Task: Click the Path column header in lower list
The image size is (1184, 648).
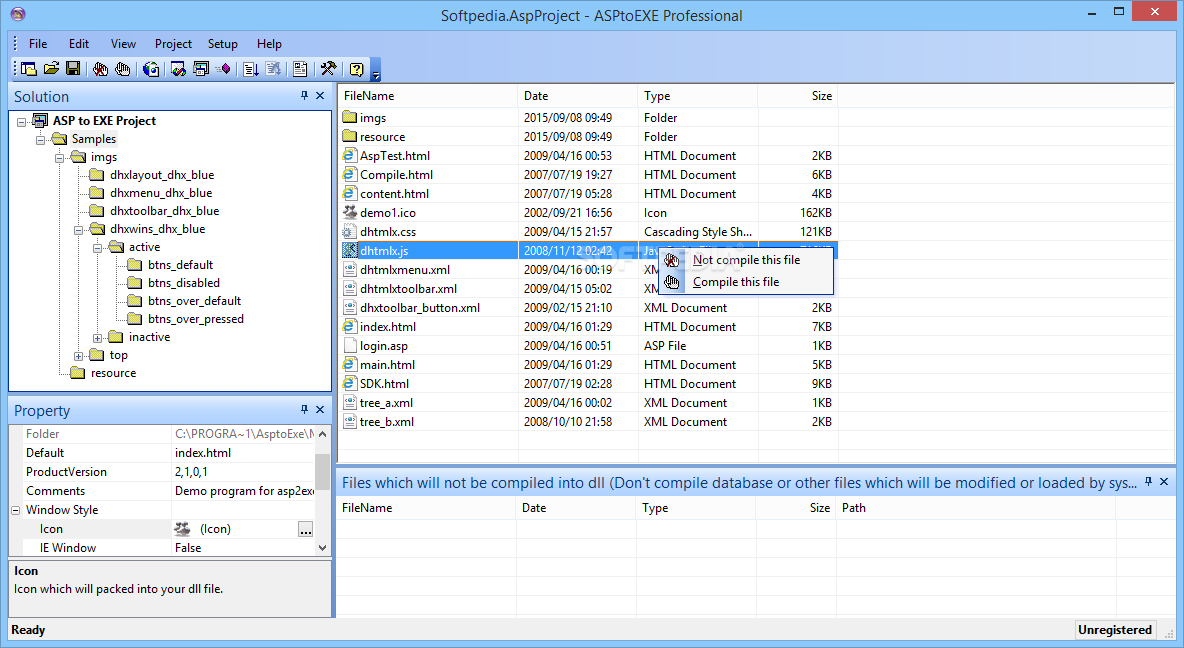Action: [x=976, y=508]
